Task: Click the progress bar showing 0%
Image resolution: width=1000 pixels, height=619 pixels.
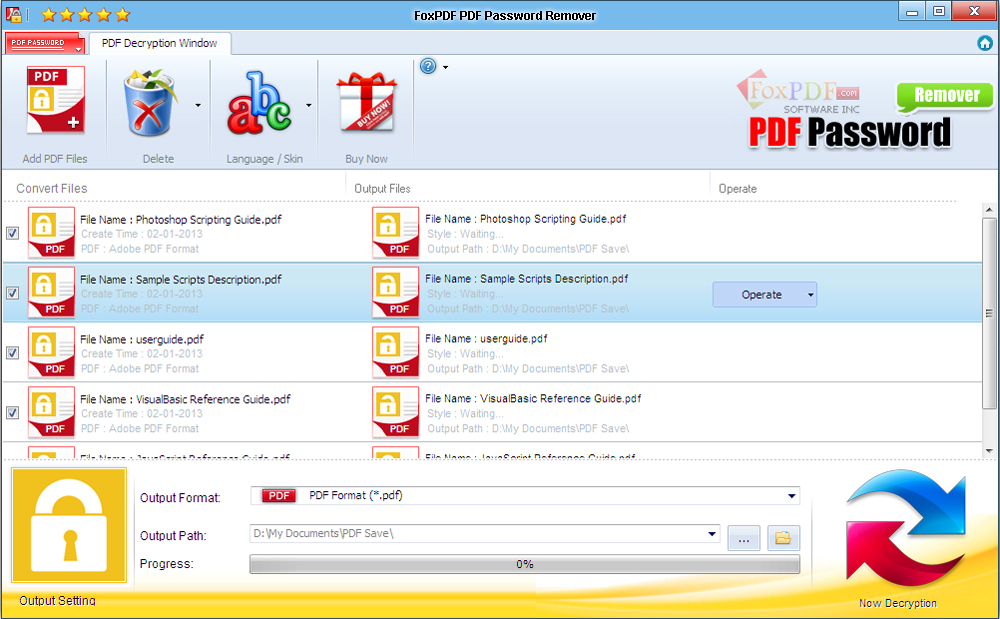Action: point(525,564)
